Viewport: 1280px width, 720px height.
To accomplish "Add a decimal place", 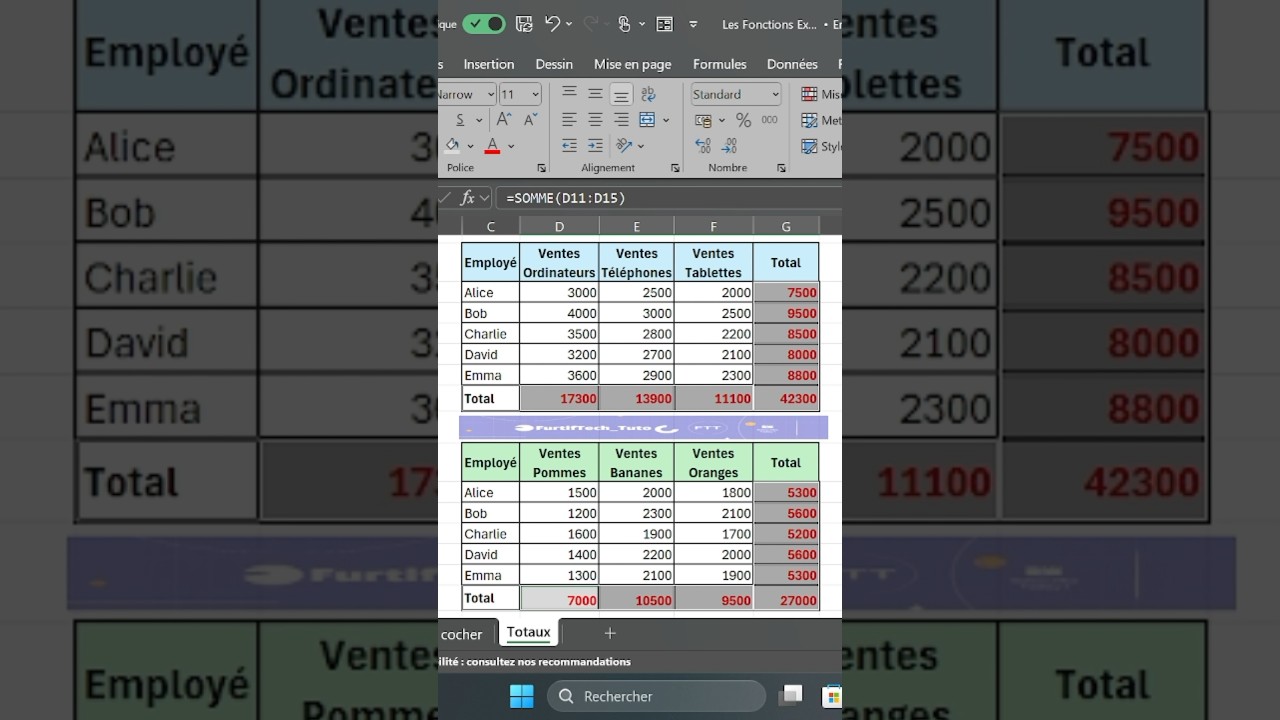I will tap(702, 146).
